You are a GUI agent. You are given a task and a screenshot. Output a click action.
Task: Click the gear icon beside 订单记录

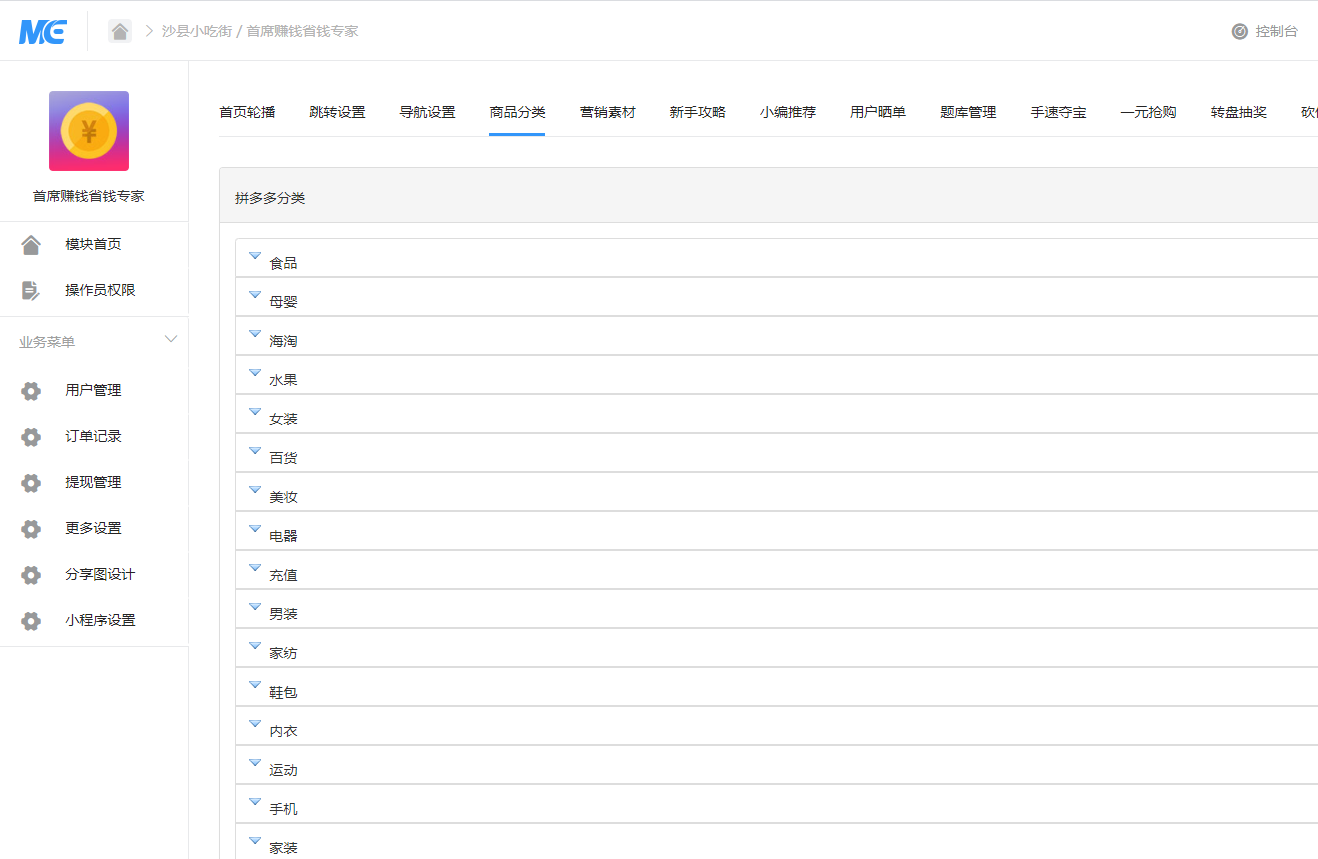[31, 437]
